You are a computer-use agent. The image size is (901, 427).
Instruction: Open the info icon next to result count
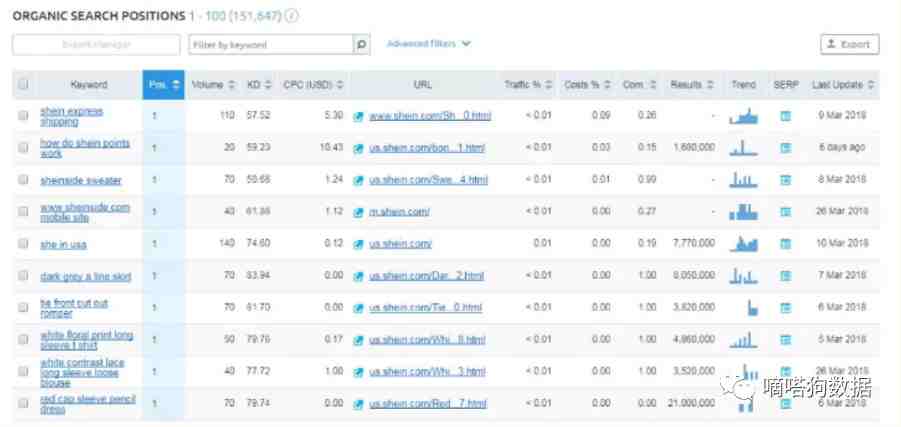pos(292,16)
